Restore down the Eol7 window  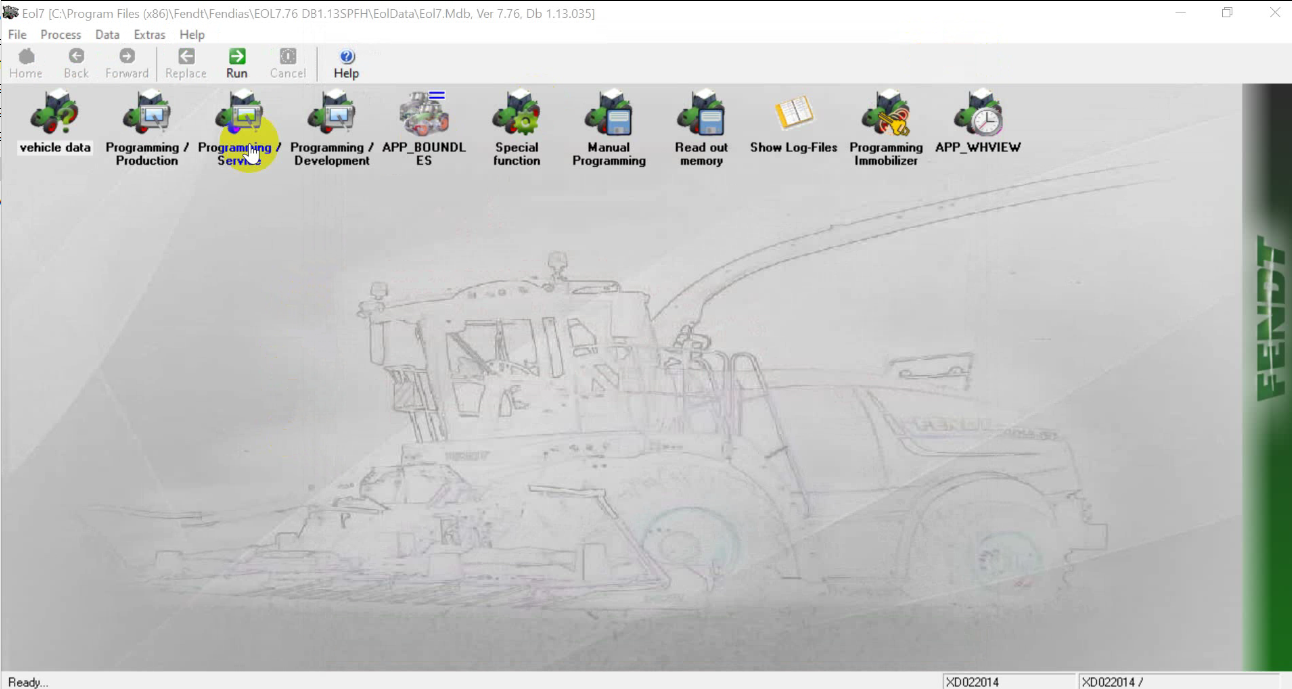click(x=1227, y=12)
